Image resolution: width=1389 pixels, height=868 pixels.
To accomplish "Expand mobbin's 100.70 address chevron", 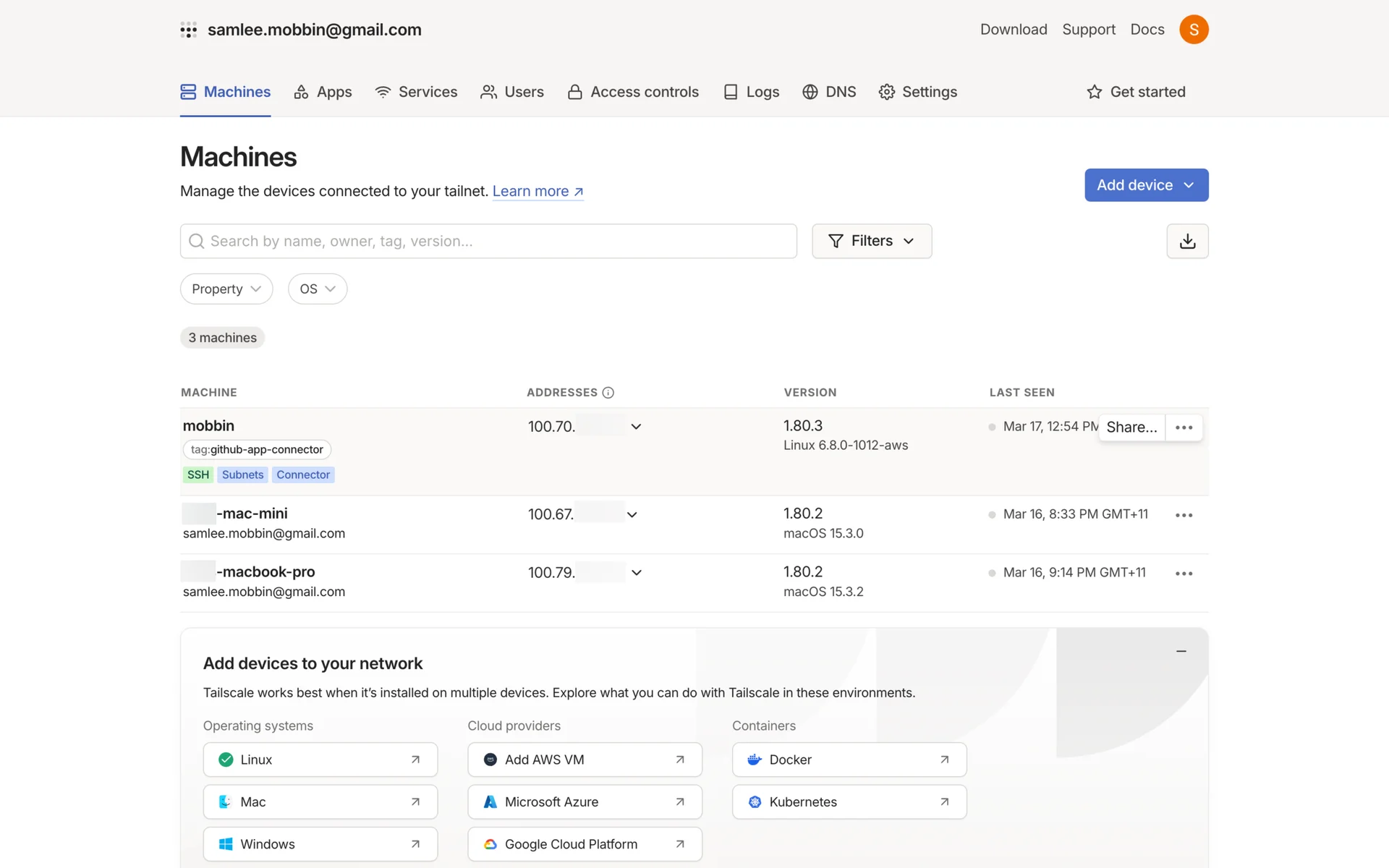I will (636, 427).
